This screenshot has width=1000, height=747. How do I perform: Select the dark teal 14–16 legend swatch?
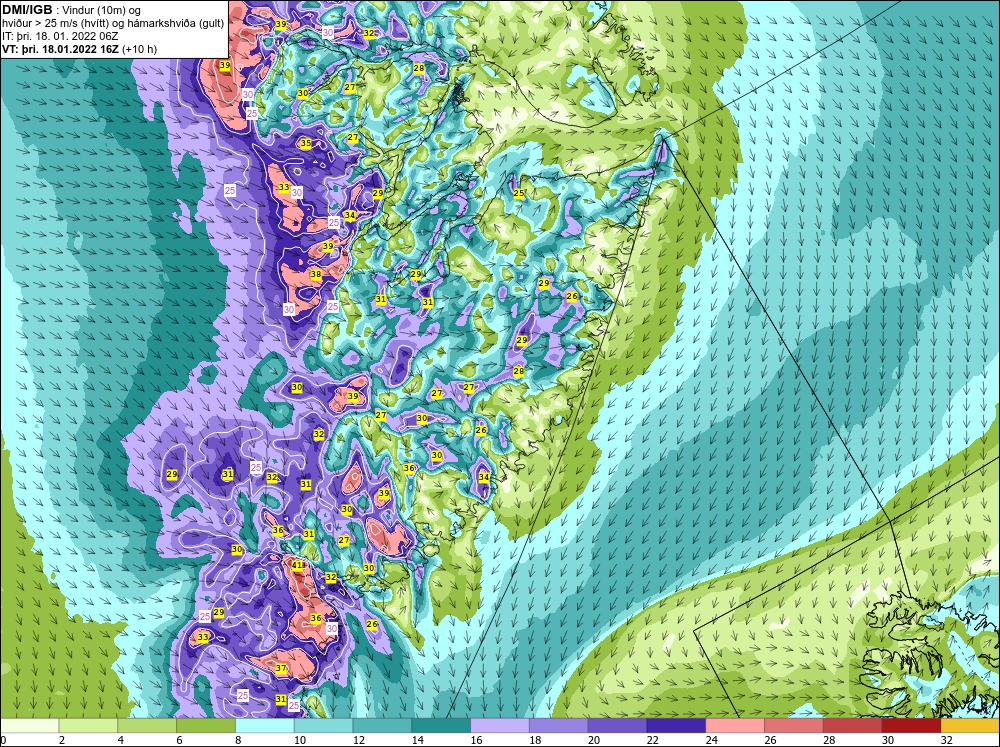click(x=441, y=725)
